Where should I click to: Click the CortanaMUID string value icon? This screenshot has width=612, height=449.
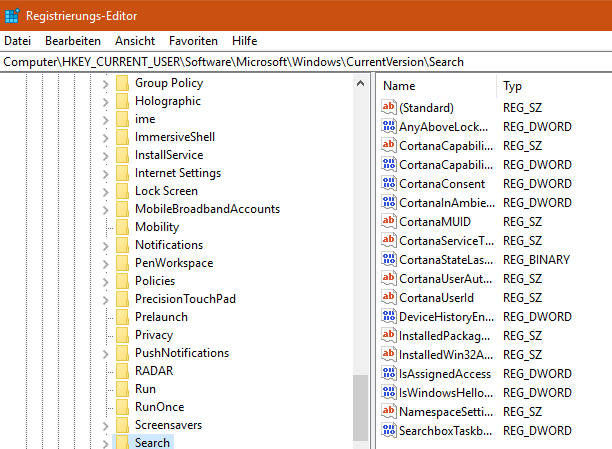pyautogui.click(x=389, y=221)
